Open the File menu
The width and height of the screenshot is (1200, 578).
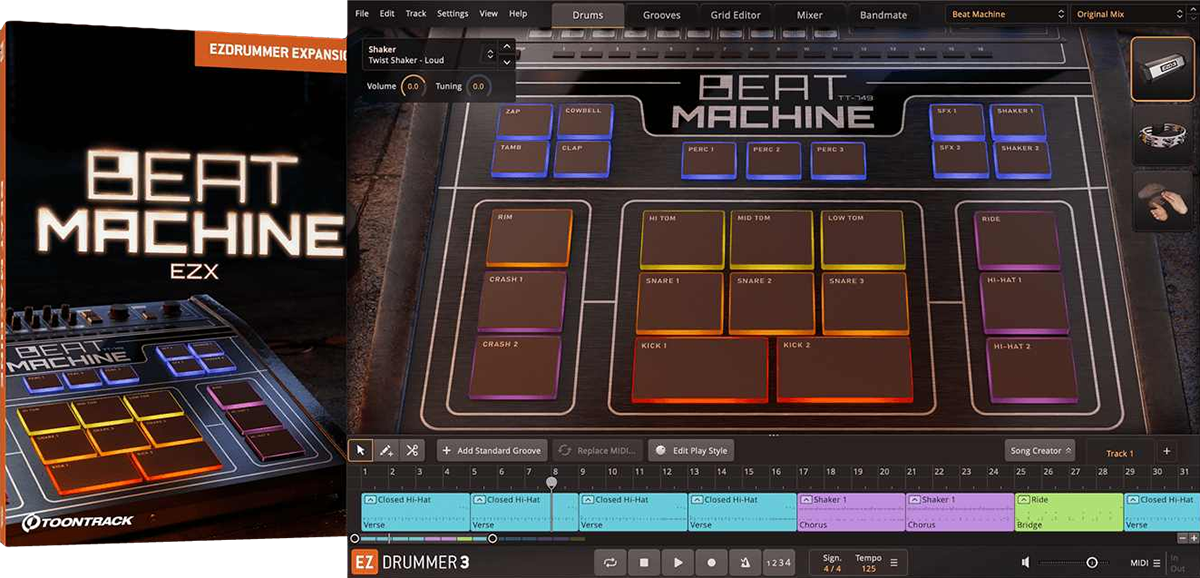click(x=361, y=14)
